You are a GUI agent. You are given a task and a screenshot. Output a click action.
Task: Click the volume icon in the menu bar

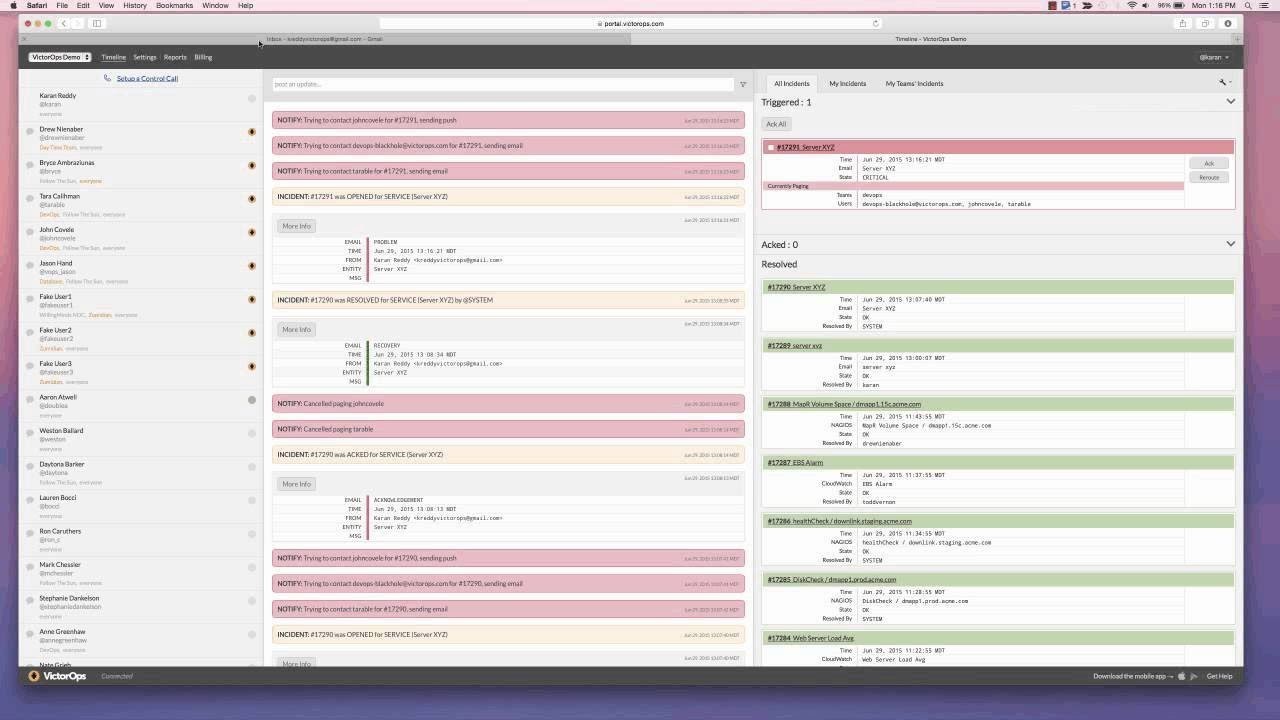pos(1148,5)
